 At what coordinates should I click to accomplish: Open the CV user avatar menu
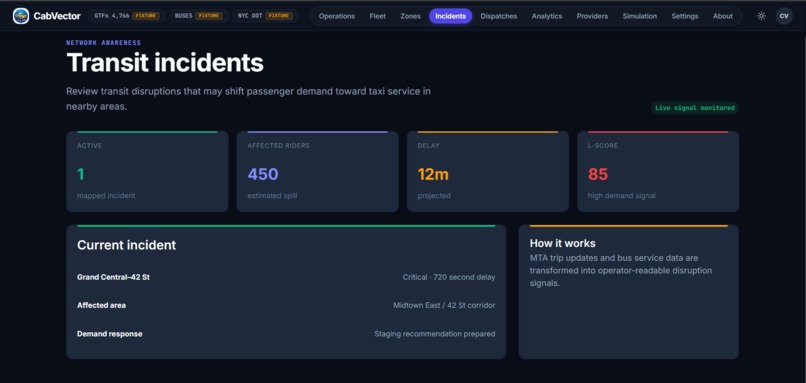784,16
